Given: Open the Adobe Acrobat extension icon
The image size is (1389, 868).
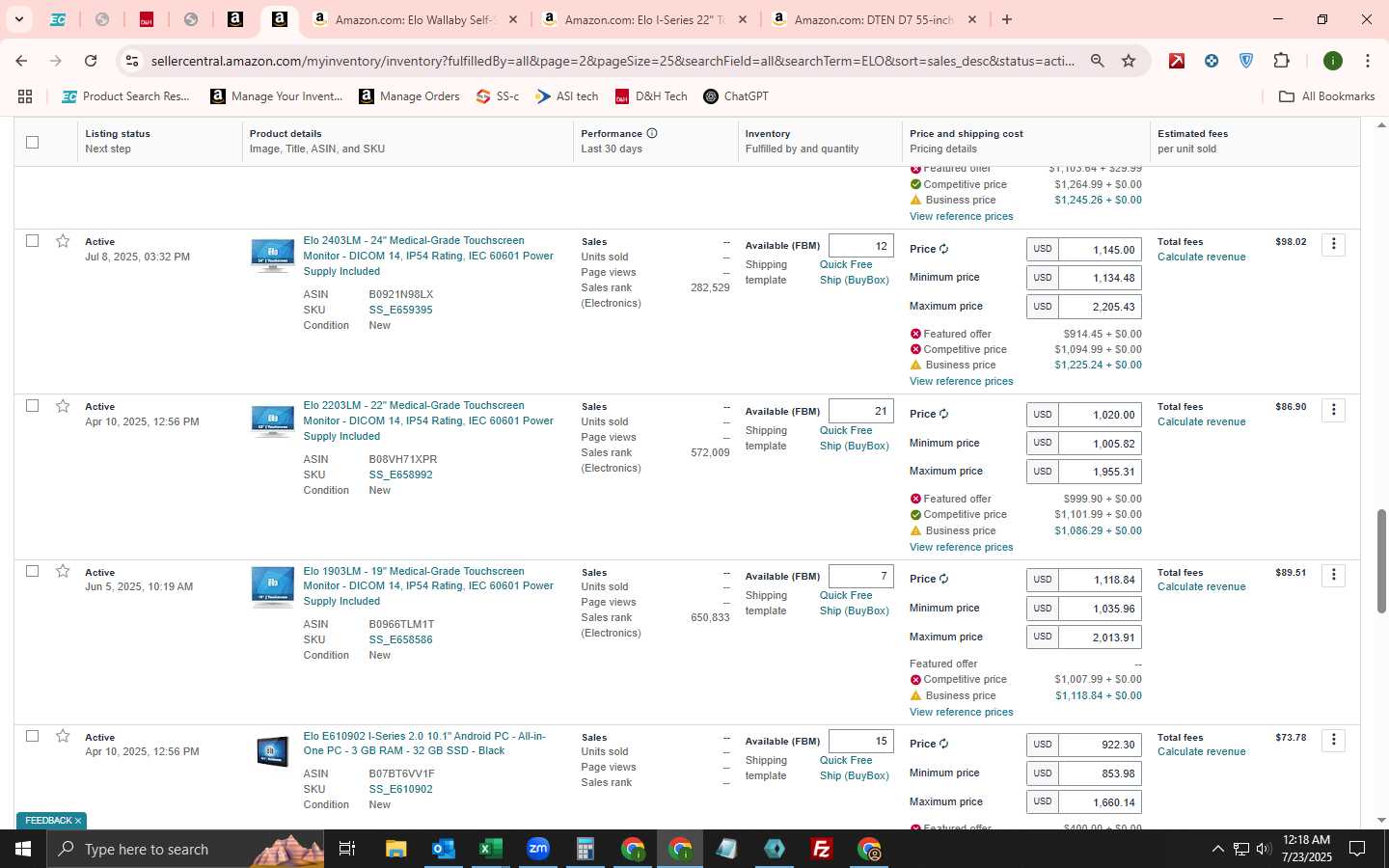Looking at the screenshot, I should [1177, 61].
